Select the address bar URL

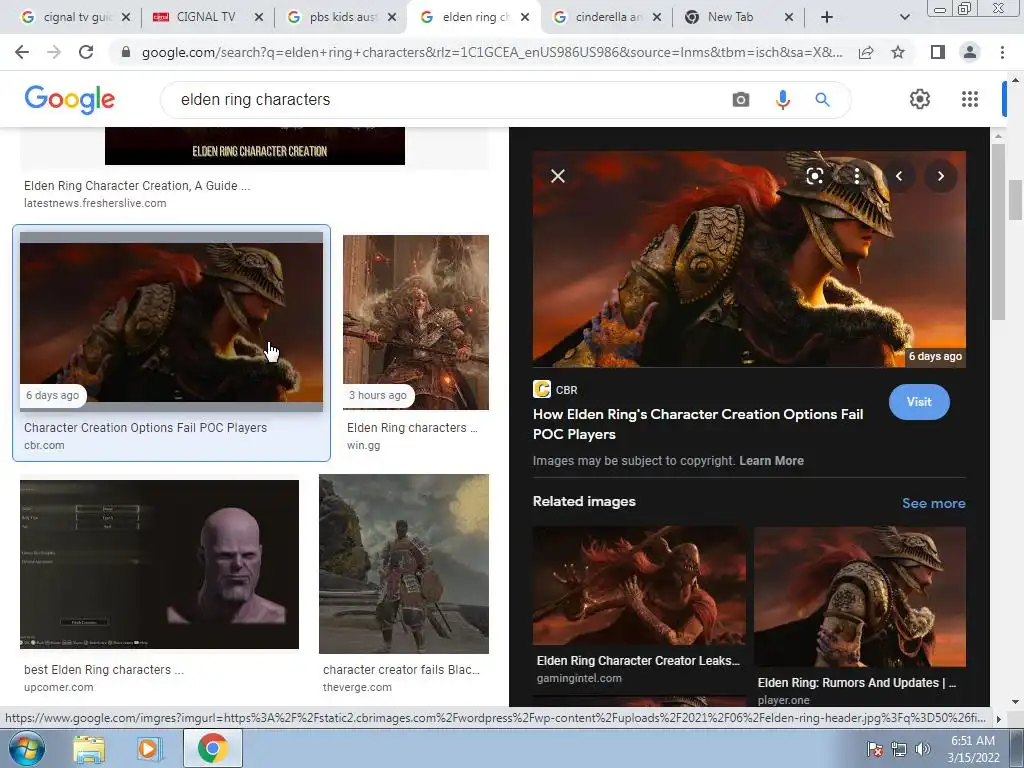492,52
